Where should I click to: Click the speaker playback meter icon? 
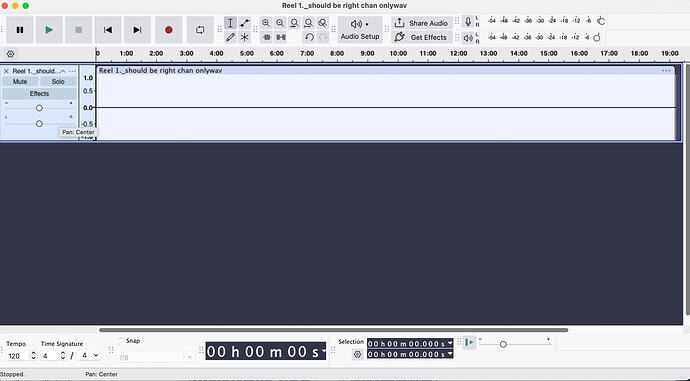(x=468, y=38)
